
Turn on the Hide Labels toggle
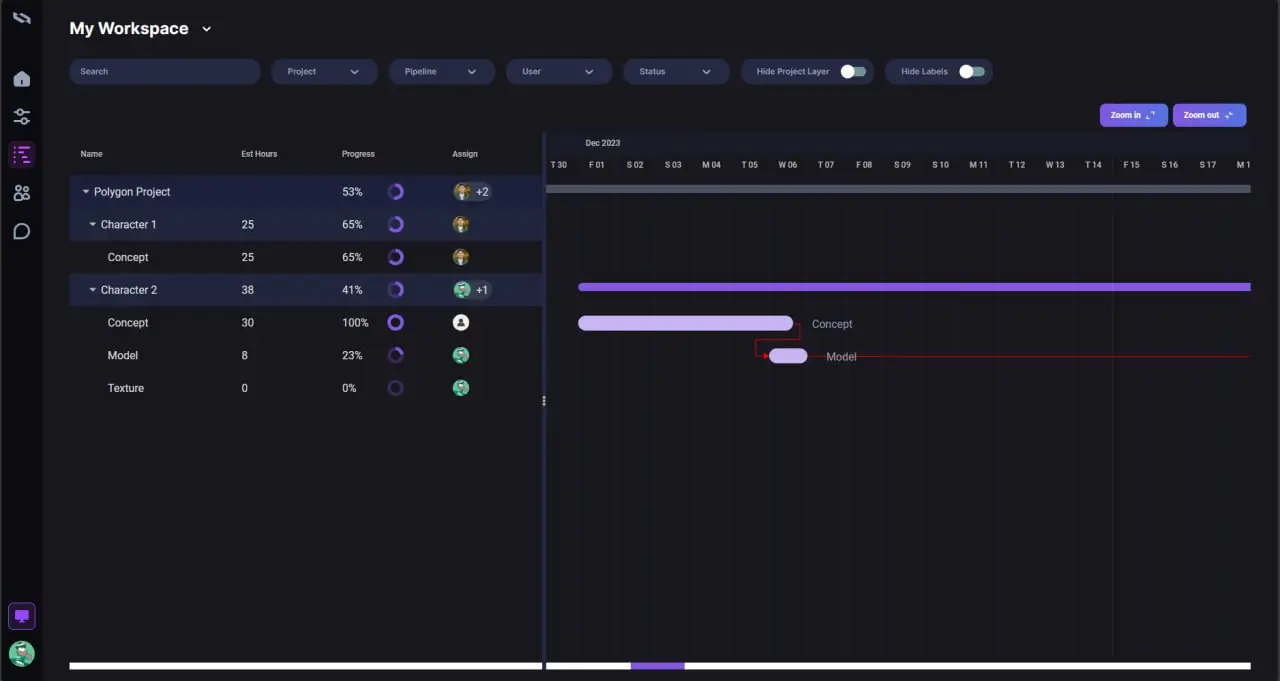pyautogui.click(x=970, y=72)
